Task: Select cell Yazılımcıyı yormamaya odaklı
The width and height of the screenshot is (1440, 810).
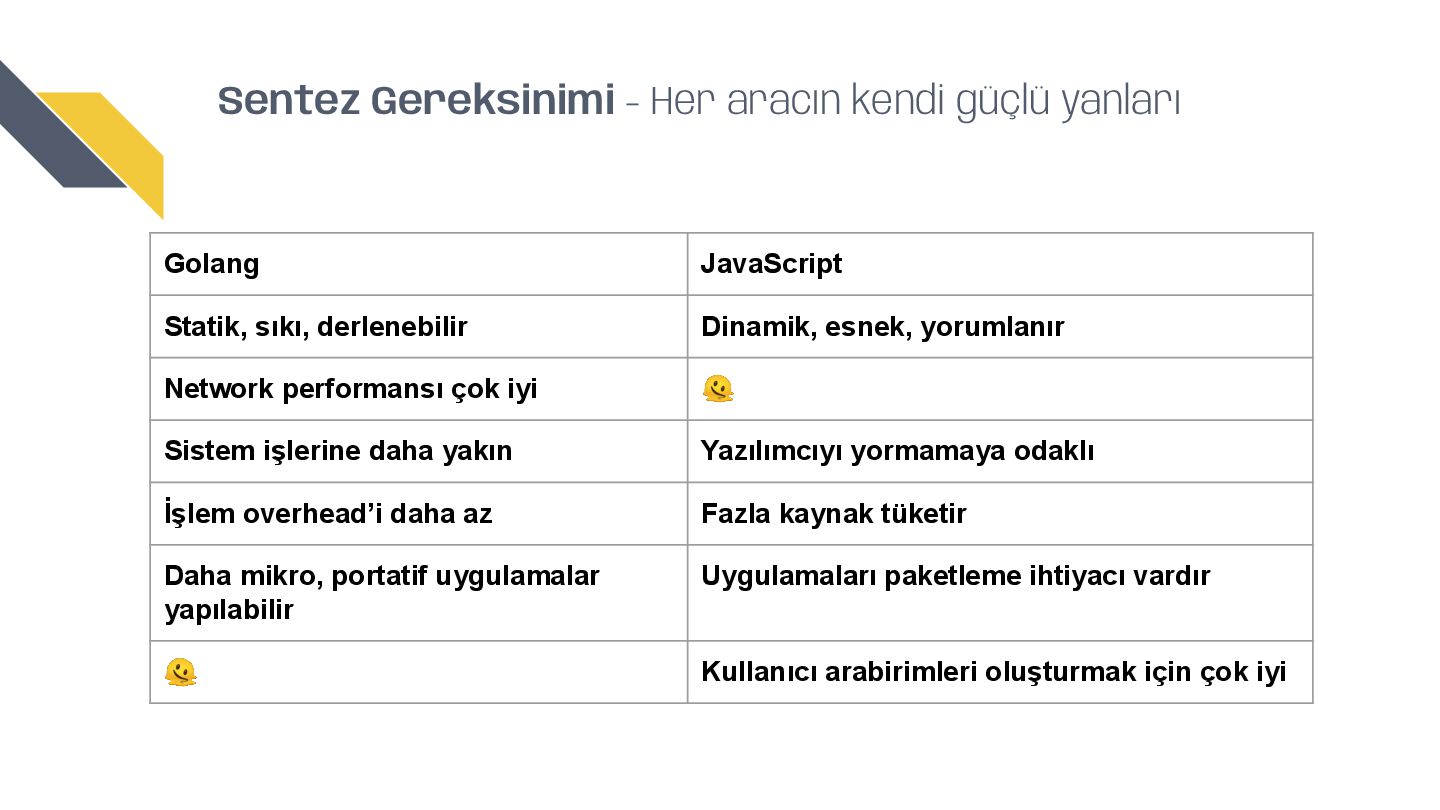Action: tap(1000, 451)
